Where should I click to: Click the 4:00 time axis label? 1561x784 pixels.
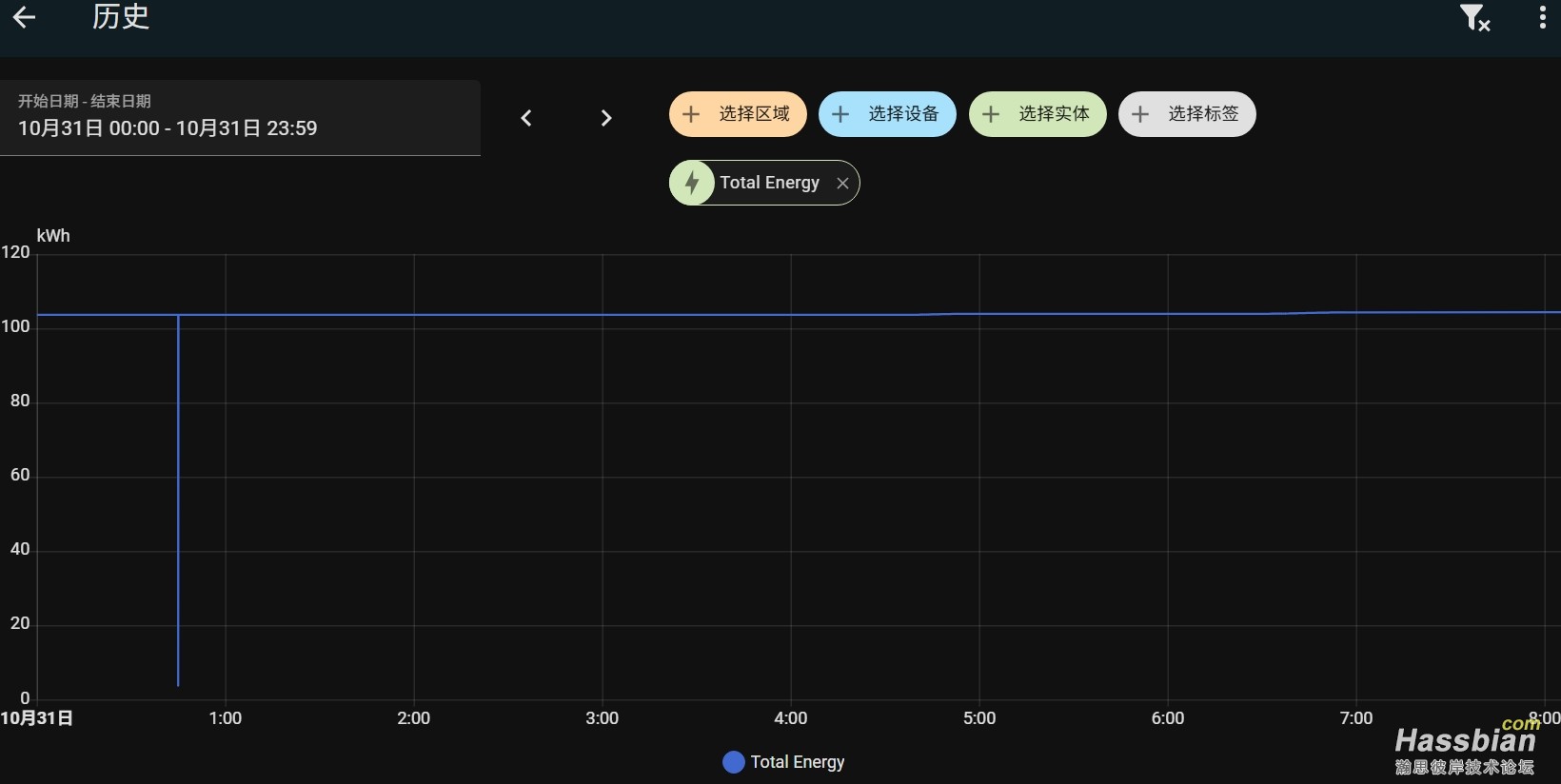pyautogui.click(x=790, y=718)
